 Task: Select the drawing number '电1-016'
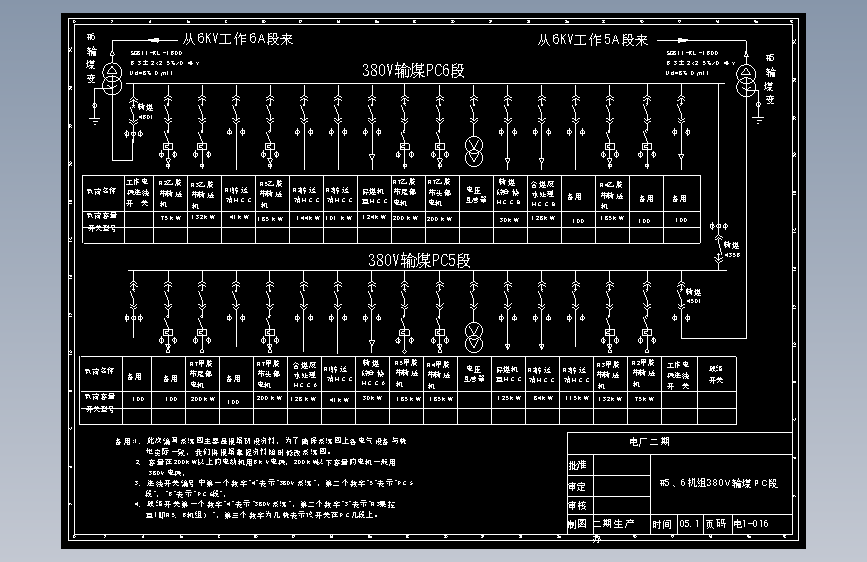pos(751,524)
